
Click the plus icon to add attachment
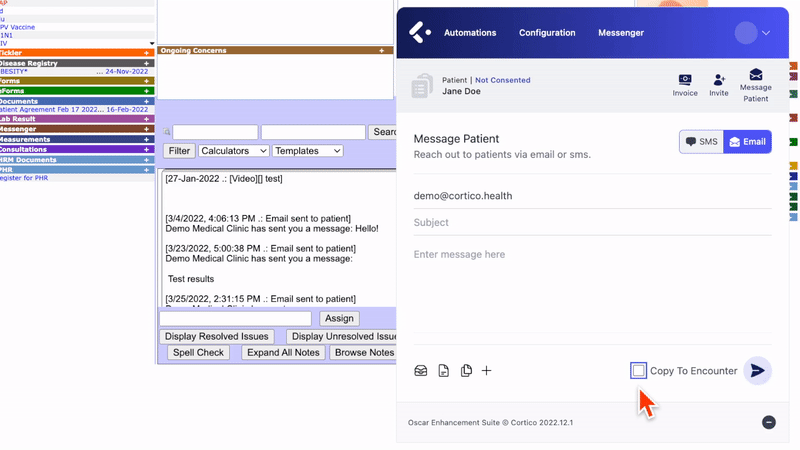(x=487, y=371)
